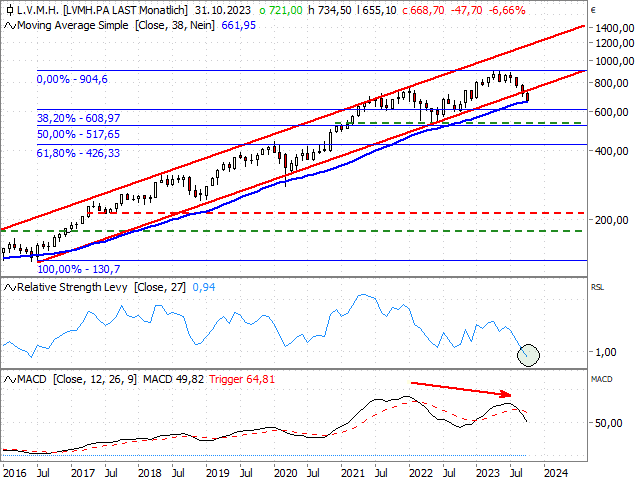
Task: Click the Relative Strength Levy line icon
Action: pyautogui.click(x=9, y=288)
